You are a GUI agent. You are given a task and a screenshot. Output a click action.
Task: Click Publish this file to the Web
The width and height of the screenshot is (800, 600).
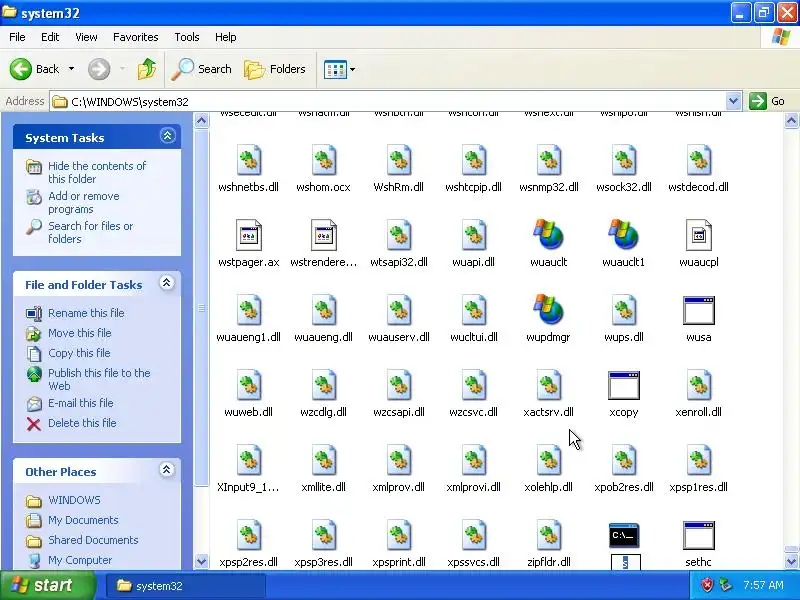[x=99, y=379]
